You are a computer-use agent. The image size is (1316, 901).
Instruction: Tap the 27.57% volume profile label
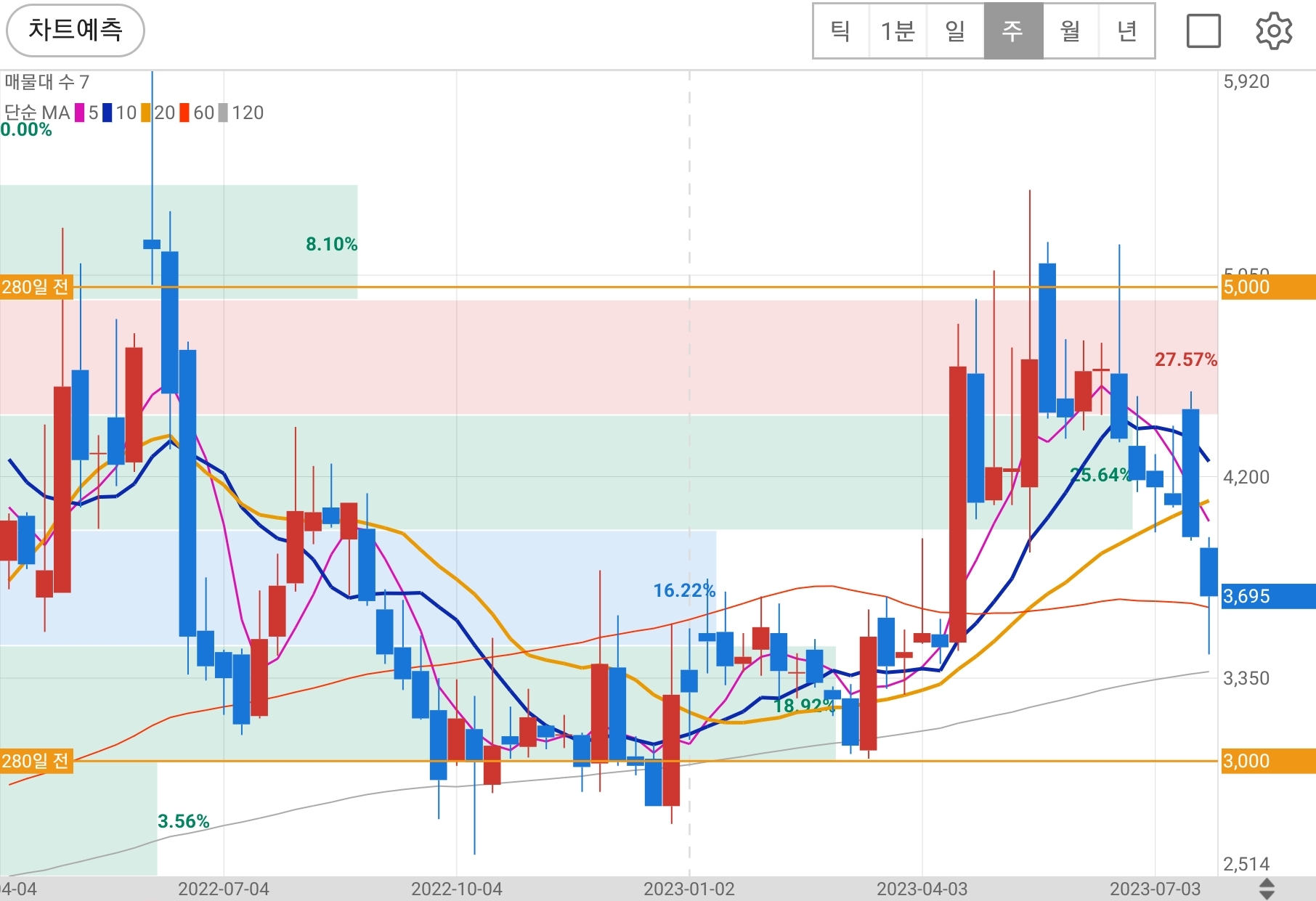point(1186,359)
